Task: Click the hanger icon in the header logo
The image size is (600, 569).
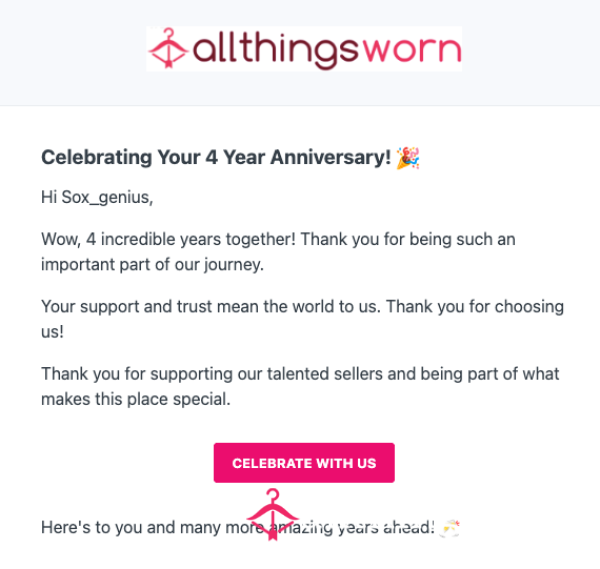Action: tap(168, 48)
